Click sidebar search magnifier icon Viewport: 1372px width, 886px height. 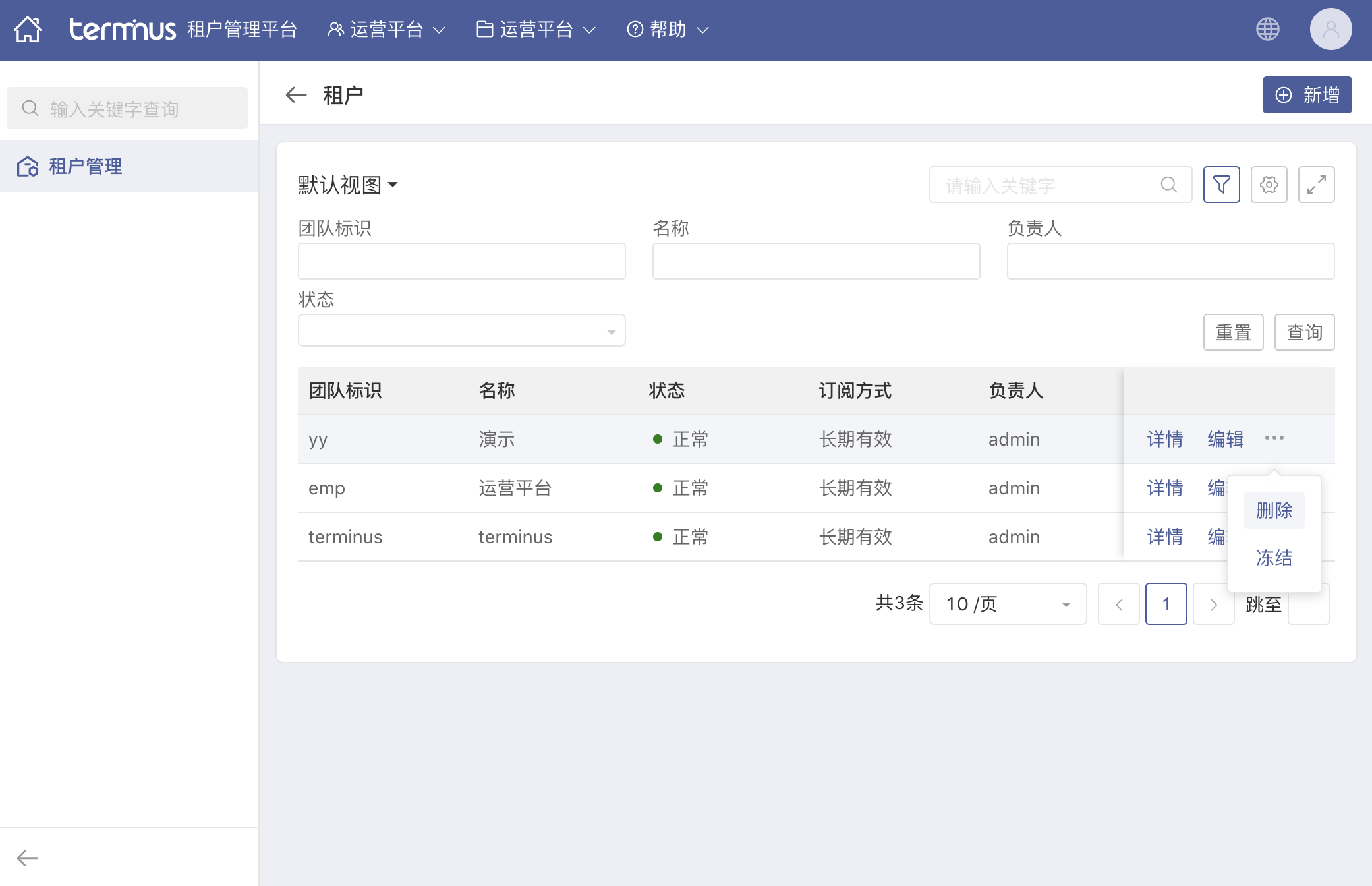click(30, 108)
